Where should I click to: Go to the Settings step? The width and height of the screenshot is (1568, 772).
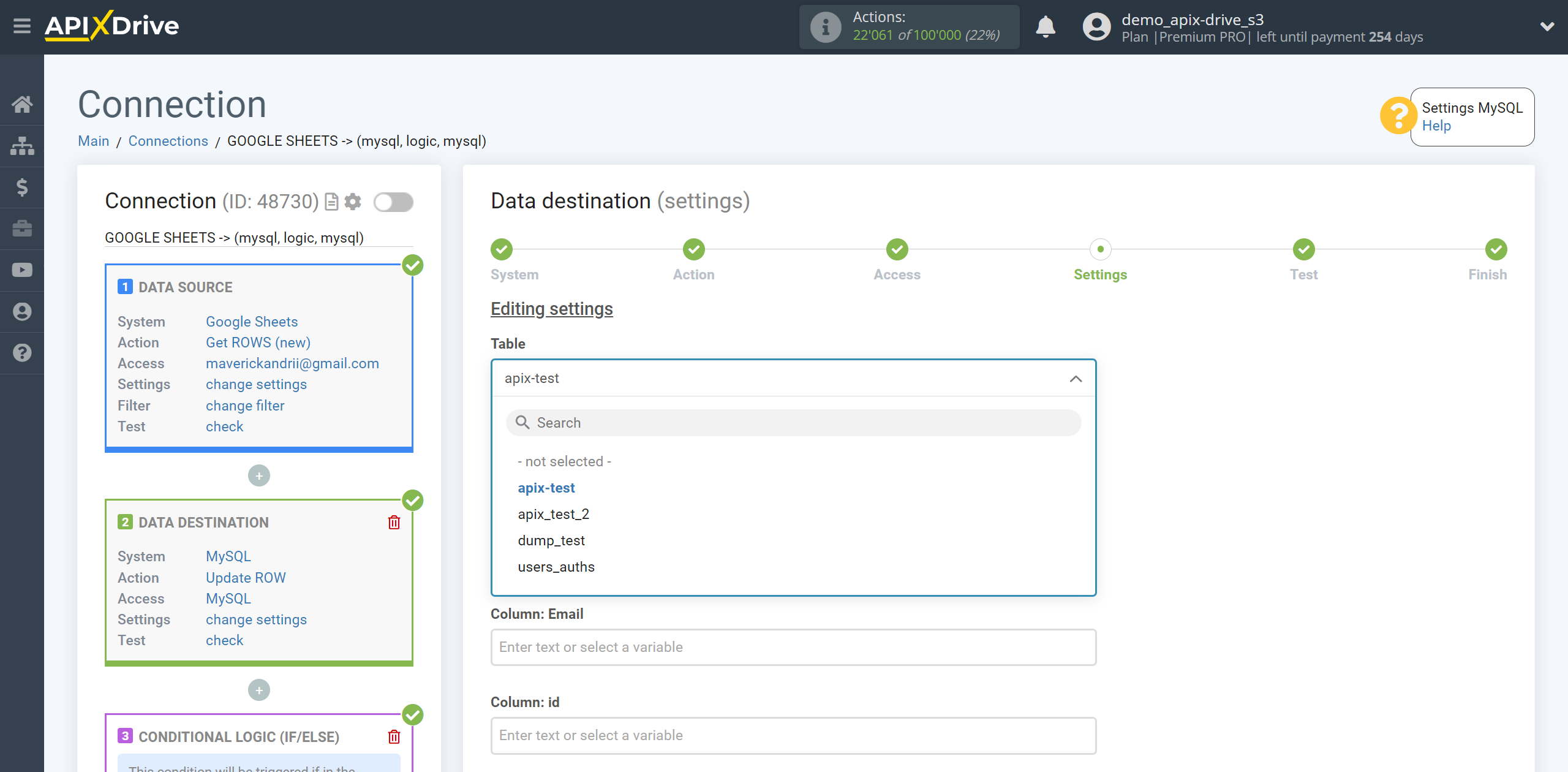click(x=1100, y=249)
